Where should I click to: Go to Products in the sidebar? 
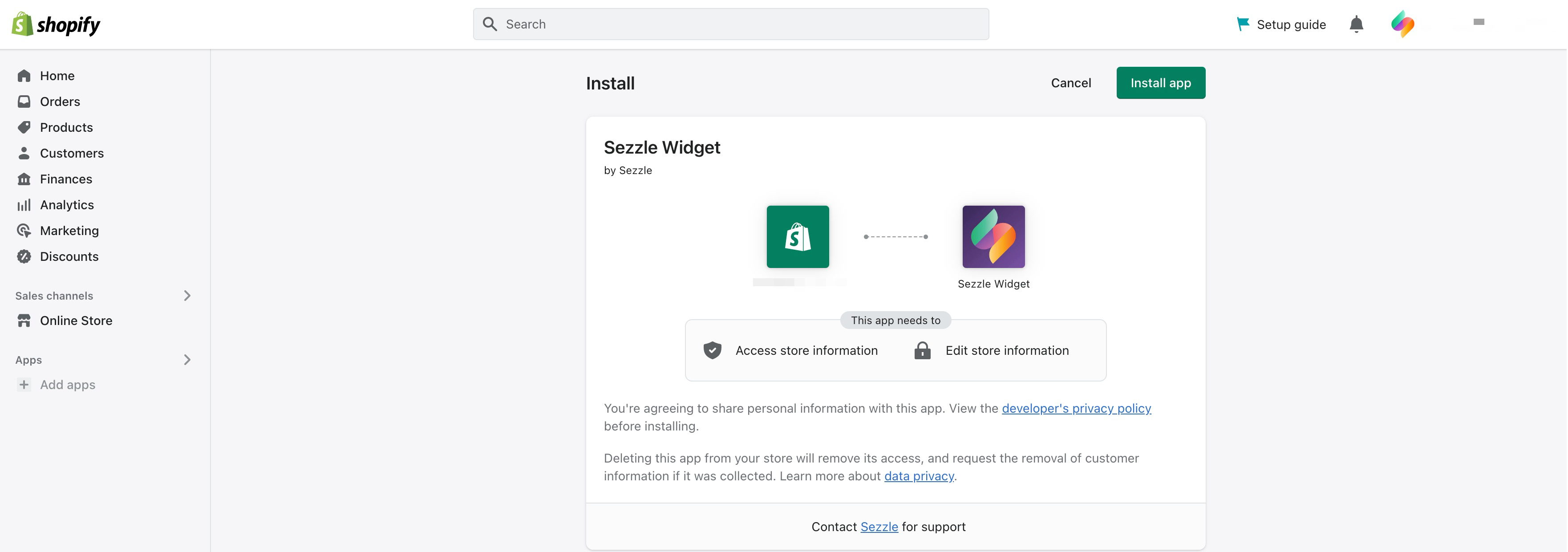(x=66, y=127)
